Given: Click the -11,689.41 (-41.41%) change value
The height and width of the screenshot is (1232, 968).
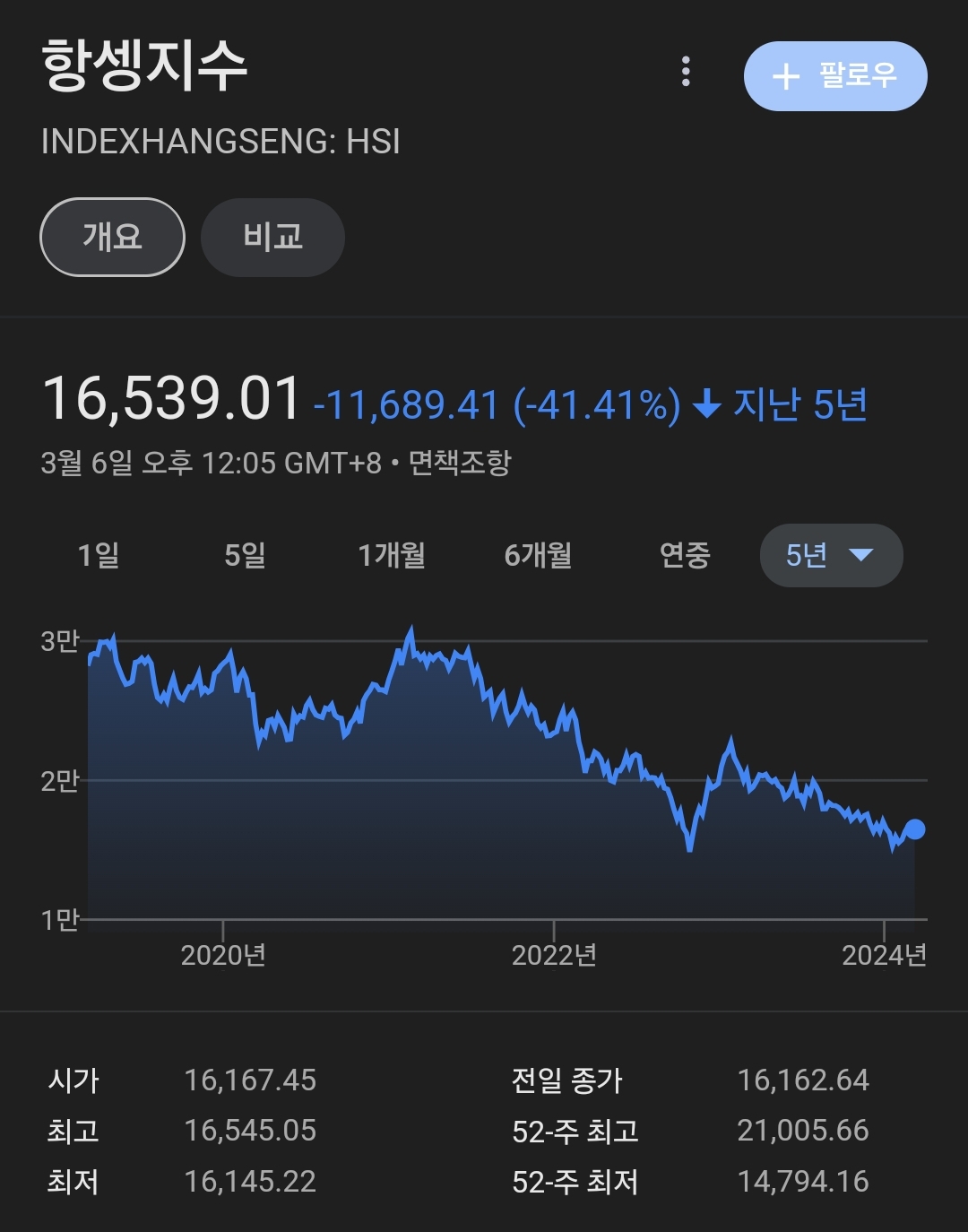Looking at the screenshot, I should (497, 405).
